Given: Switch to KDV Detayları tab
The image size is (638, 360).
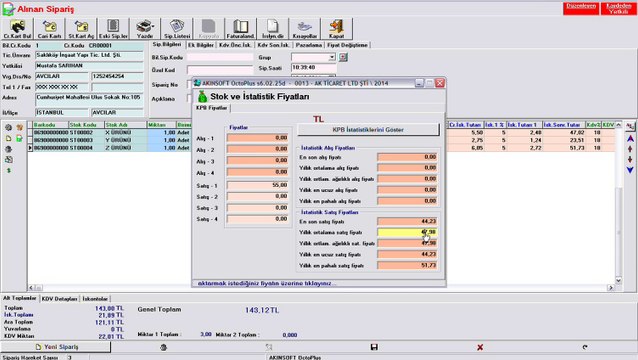Looking at the screenshot, I should [x=59, y=299].
